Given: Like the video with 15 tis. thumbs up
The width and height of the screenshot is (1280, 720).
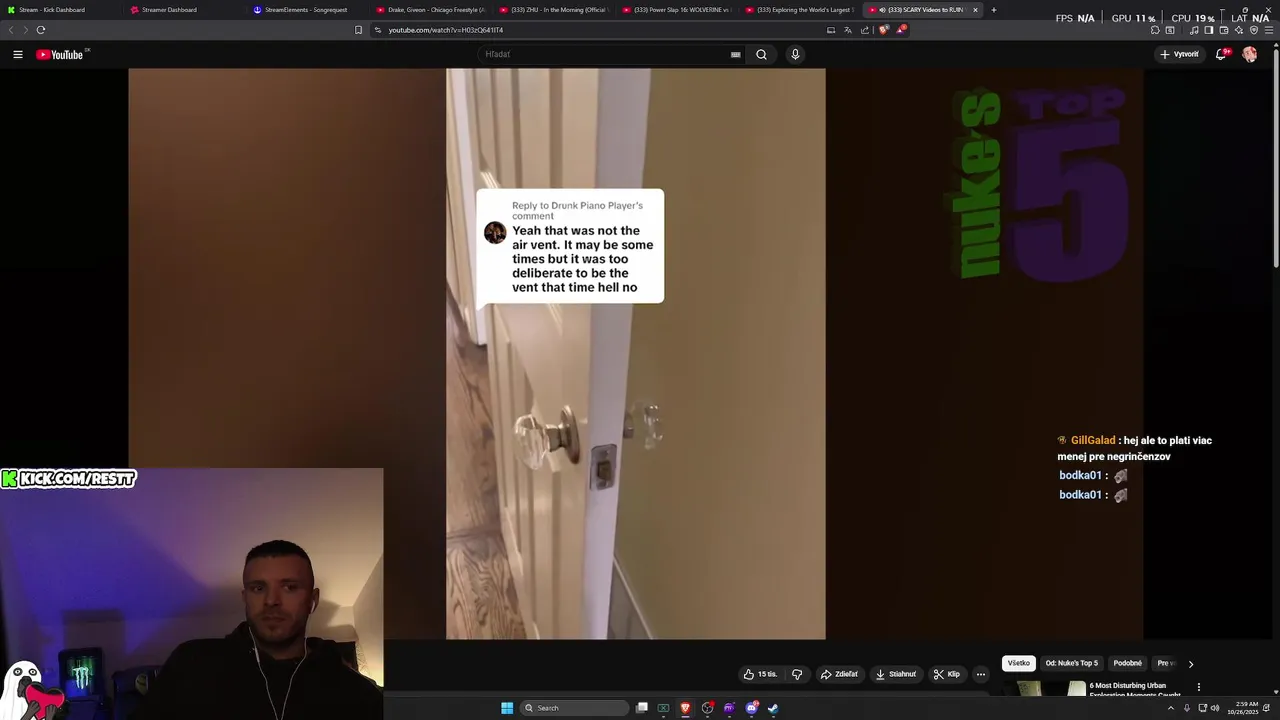Looking at the screenshot, I should [x=760, y=674].
